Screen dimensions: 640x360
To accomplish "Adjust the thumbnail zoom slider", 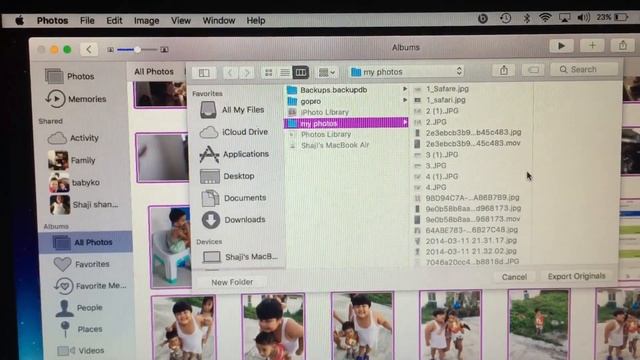I will pos(137,50).
